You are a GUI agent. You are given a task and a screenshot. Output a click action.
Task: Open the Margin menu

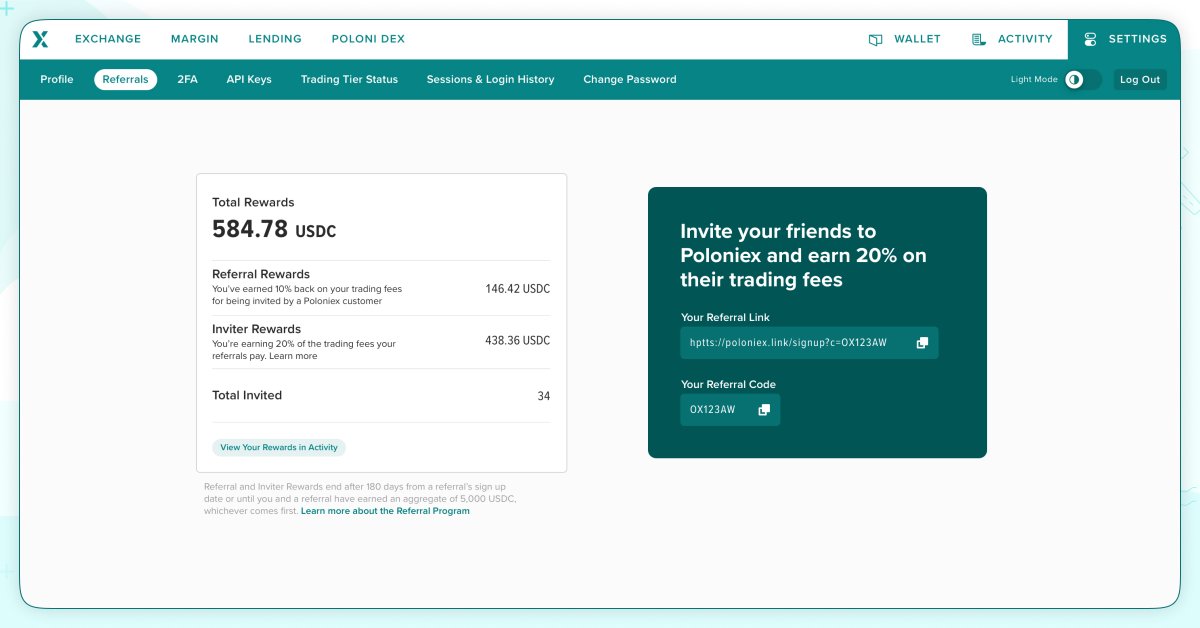(195, 39)
